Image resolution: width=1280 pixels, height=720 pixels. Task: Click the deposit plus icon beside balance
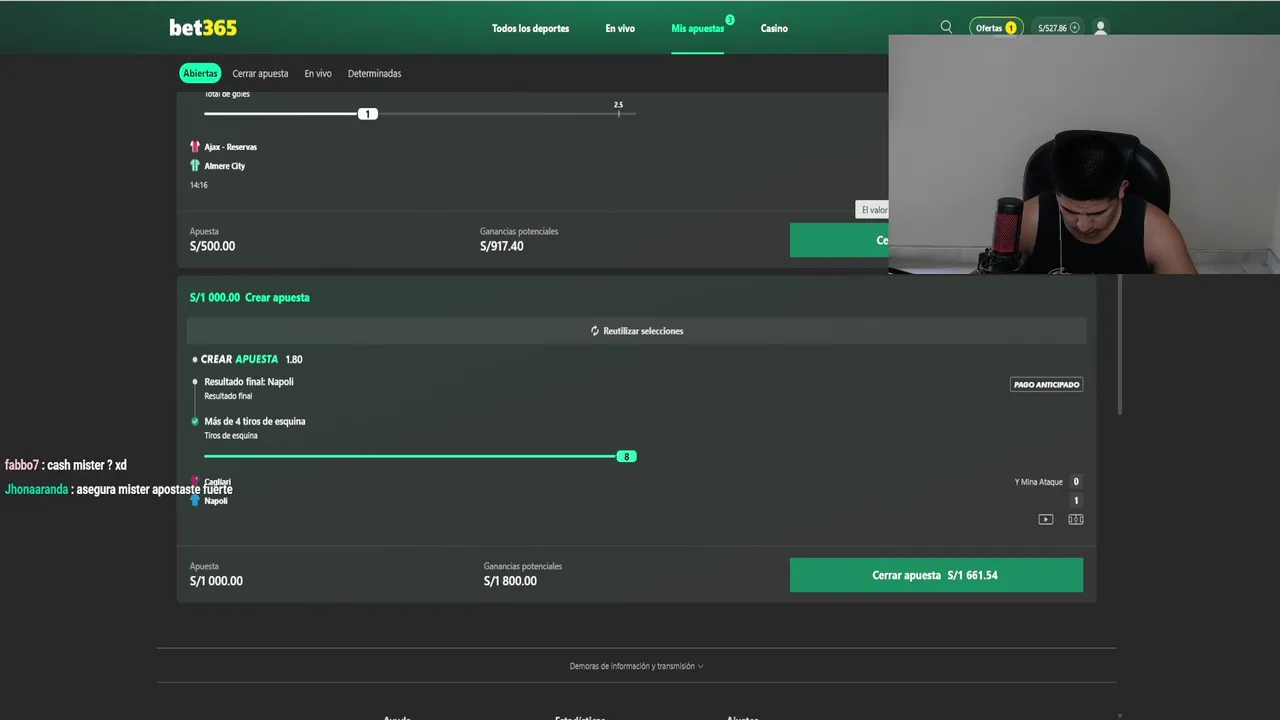pos(1075,28)
